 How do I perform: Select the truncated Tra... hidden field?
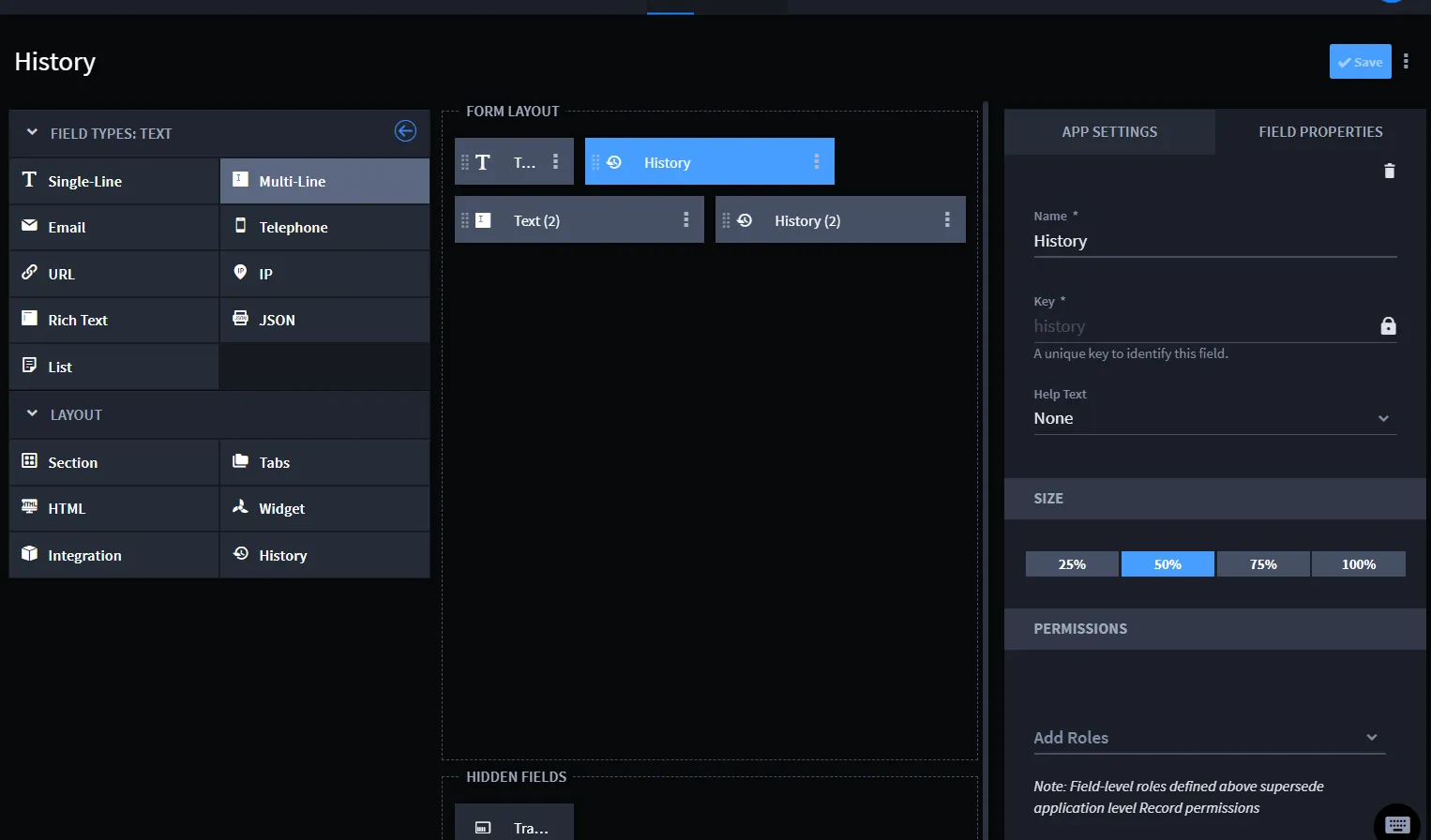[x=514, y=822]
